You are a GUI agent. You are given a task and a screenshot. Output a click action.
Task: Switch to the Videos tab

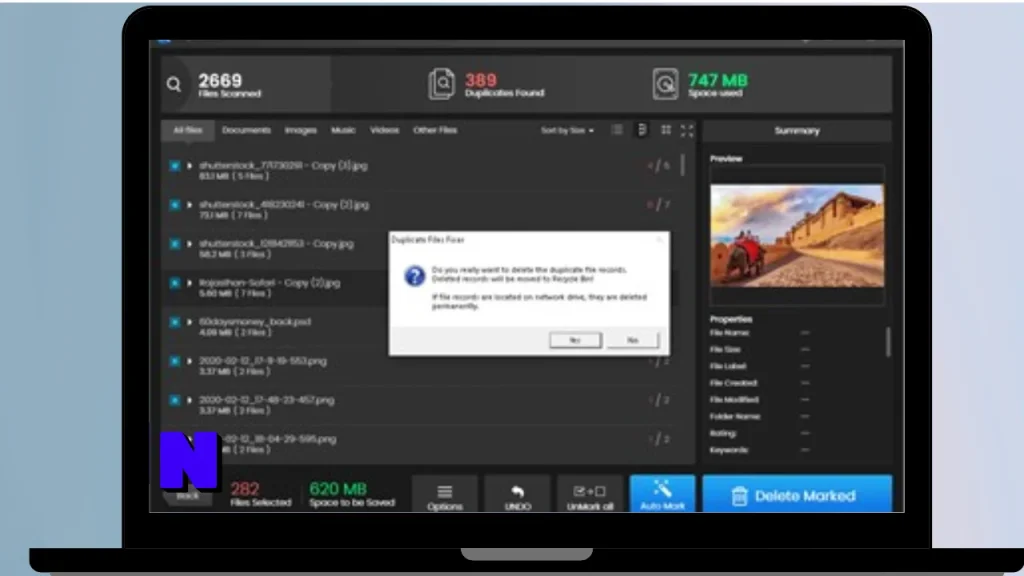384,130
